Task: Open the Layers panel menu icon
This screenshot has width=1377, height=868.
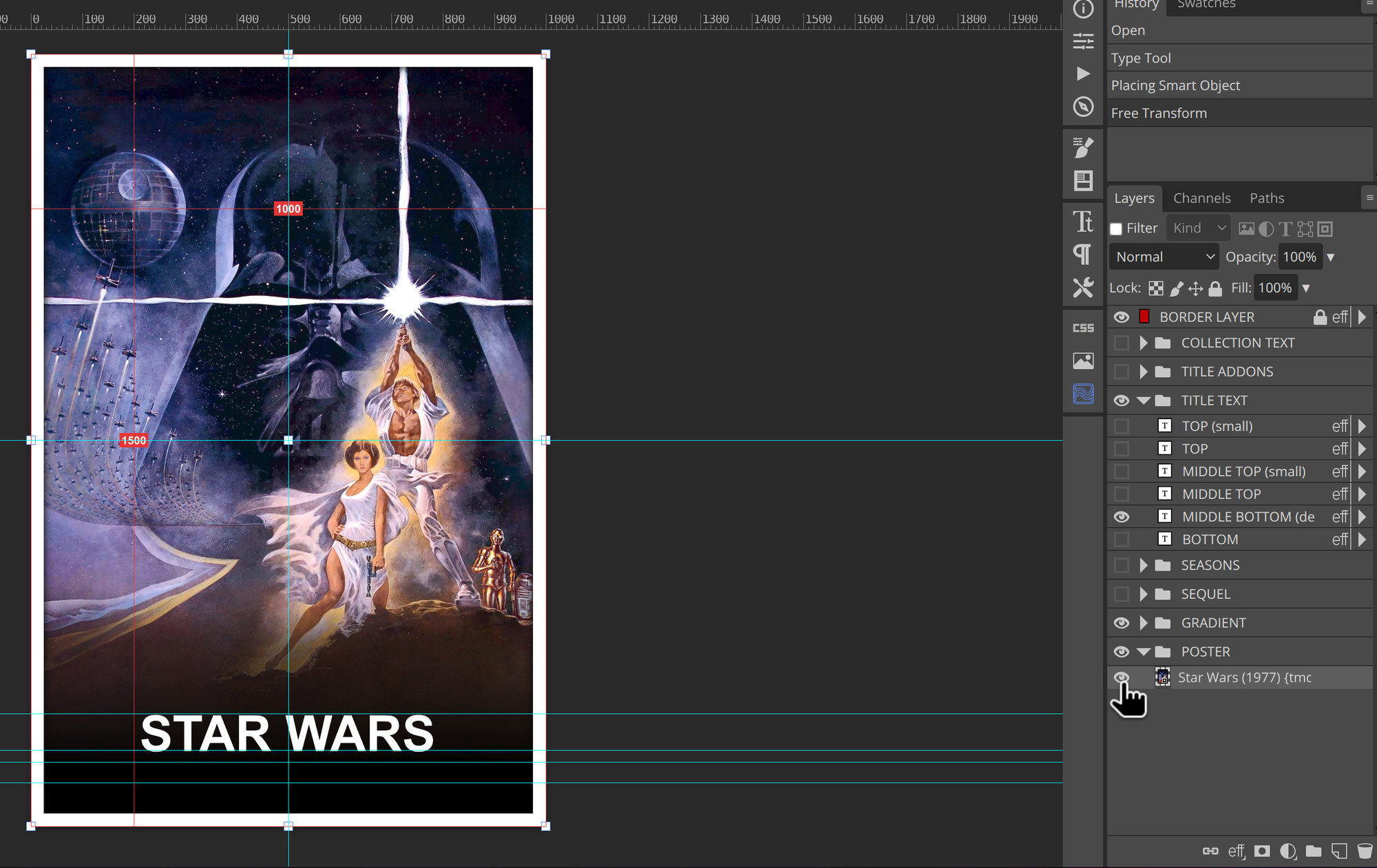Action: [1369, 198]
